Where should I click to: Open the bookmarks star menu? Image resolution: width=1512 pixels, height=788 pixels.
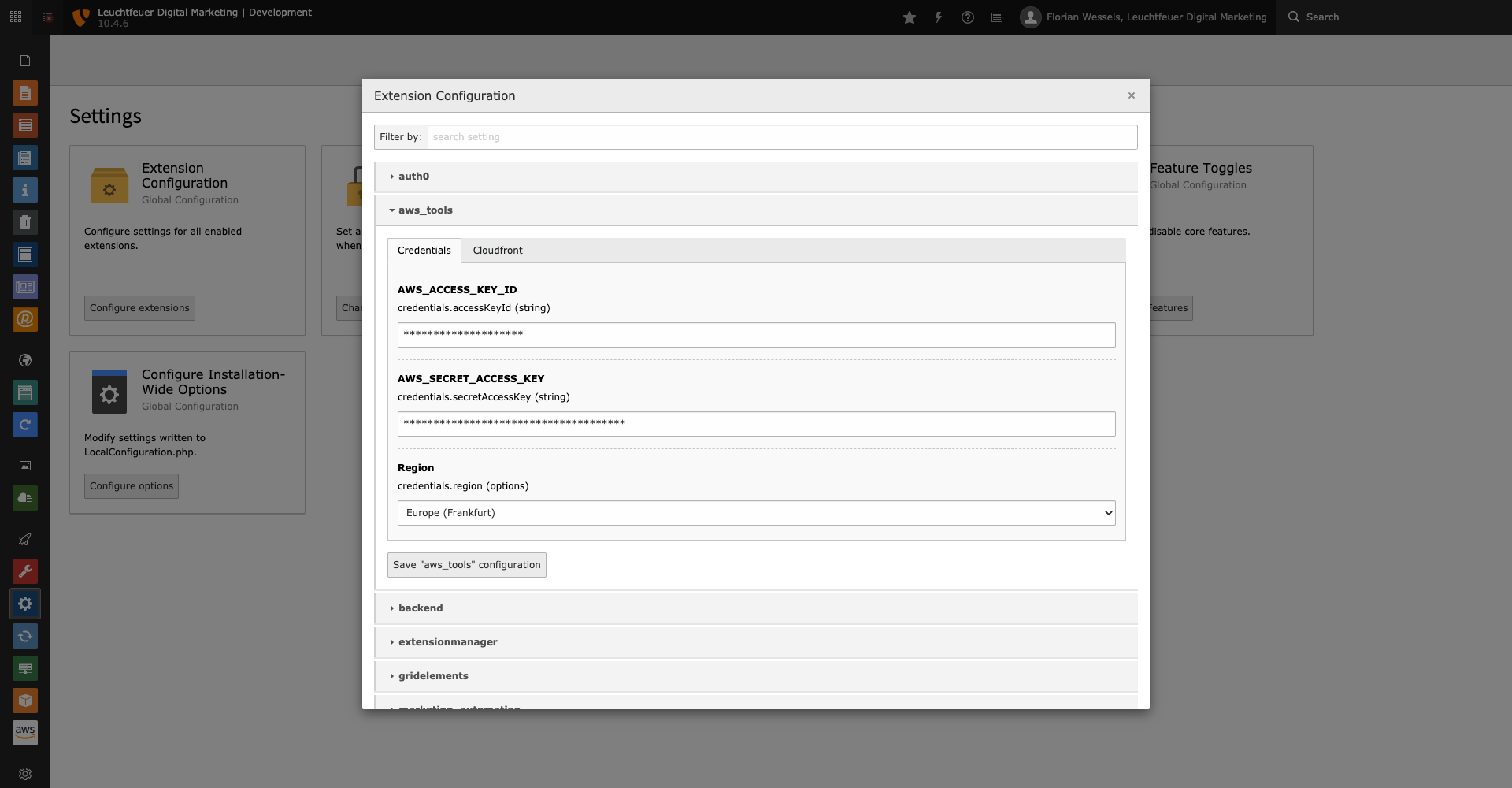pyautogui.click(x=910, y=17)
